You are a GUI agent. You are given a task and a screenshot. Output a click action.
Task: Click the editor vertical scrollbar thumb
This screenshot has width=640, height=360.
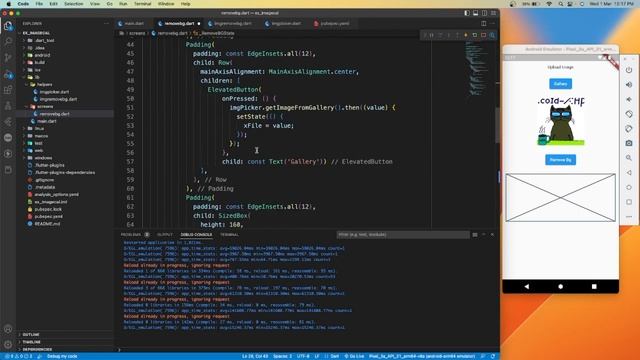tap(497, 125)
